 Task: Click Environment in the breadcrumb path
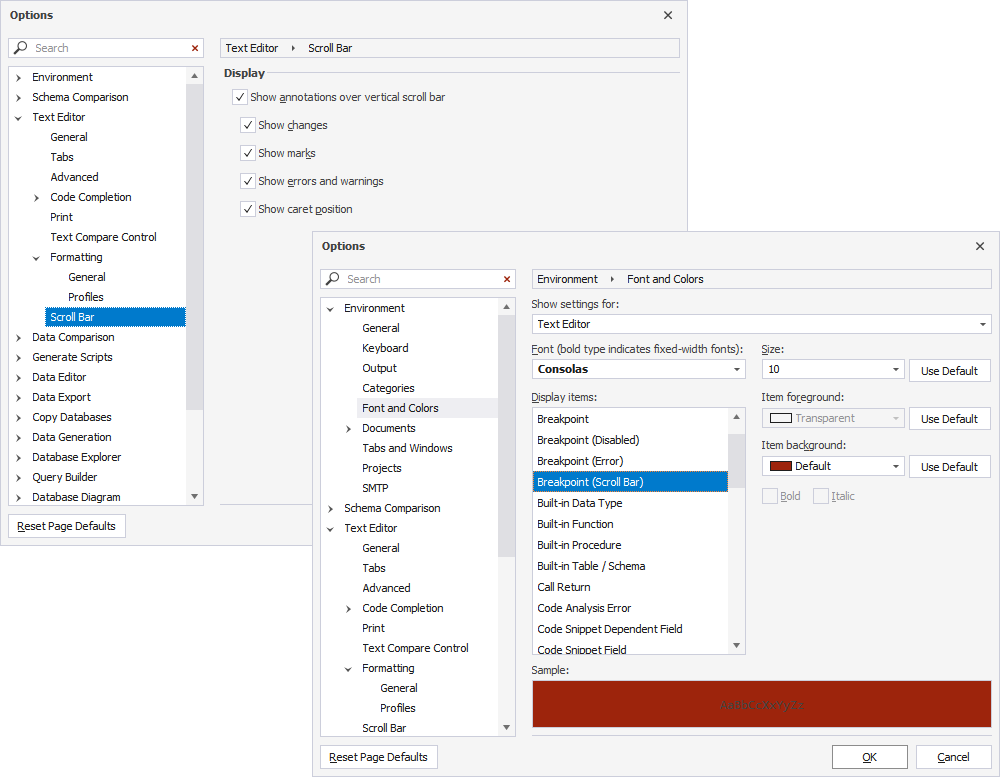tap(566, 279)
